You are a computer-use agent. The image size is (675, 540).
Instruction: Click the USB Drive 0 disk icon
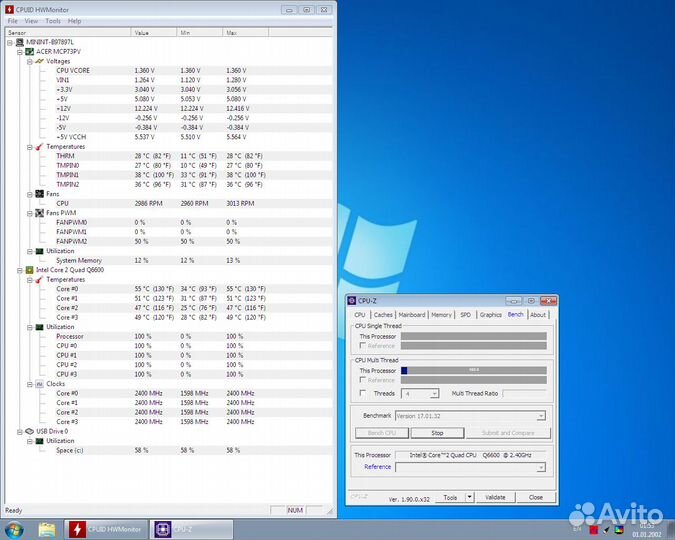coord(29,431)
